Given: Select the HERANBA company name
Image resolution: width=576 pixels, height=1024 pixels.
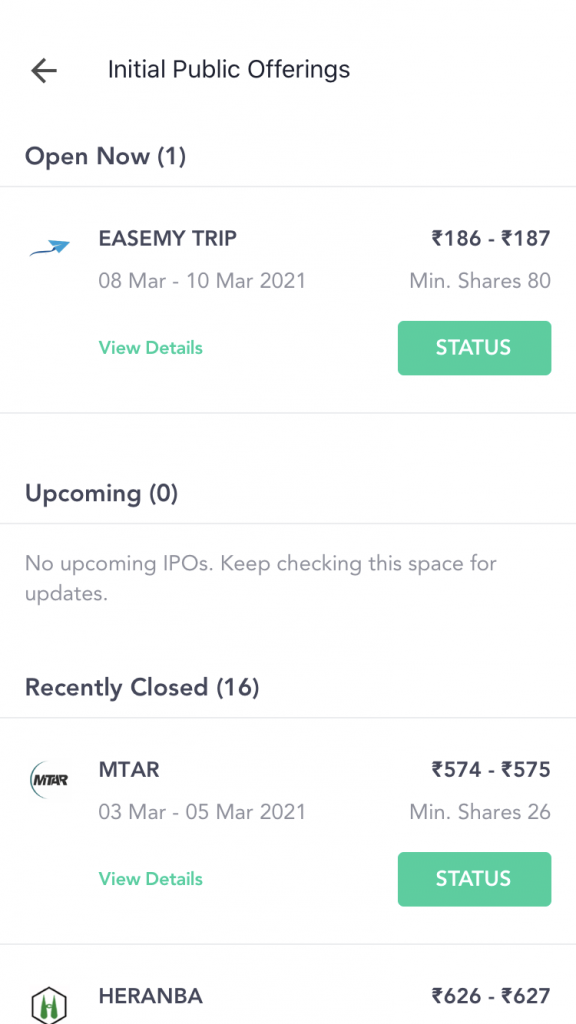Looking at the screenshot, I should click(151, 996).
